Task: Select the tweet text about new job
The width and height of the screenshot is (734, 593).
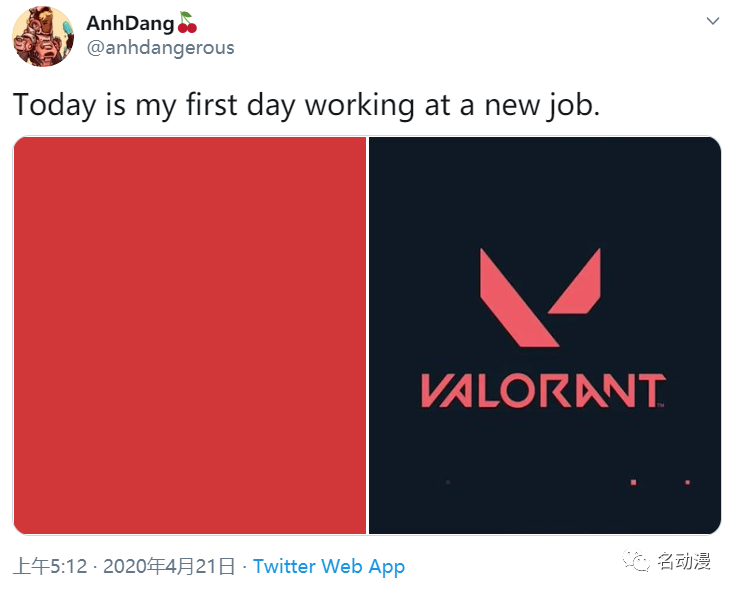Action: pos(307,105)
